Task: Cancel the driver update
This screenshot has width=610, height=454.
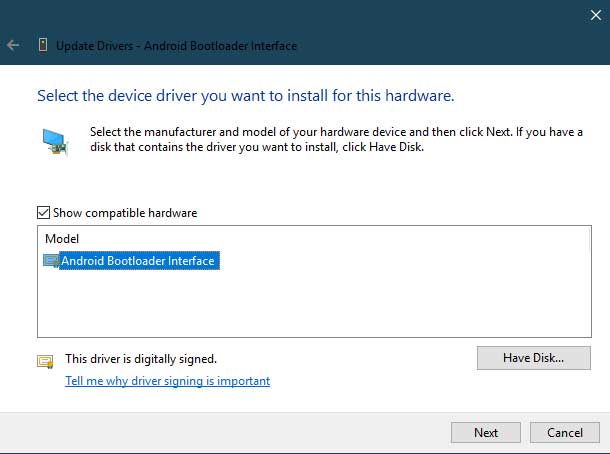Action: (564, 433)
